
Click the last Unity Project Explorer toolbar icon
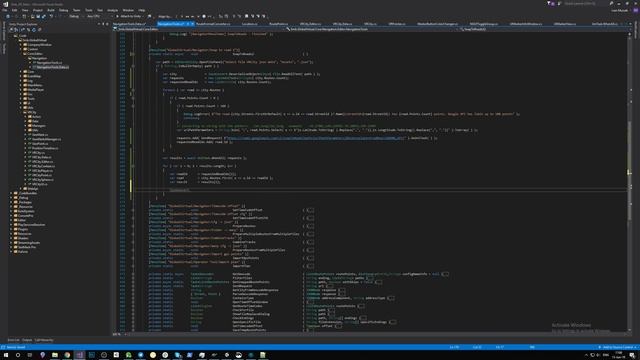40,30
